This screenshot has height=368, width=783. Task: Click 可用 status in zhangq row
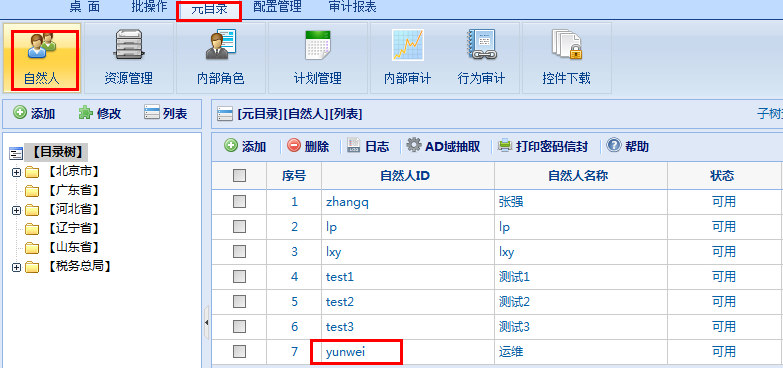(724, 202)
